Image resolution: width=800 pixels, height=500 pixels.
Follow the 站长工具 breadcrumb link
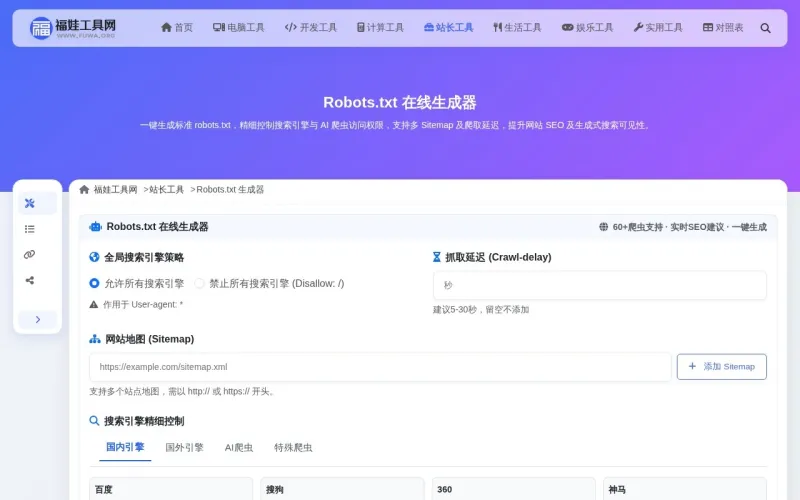click(x=166, y=190)
